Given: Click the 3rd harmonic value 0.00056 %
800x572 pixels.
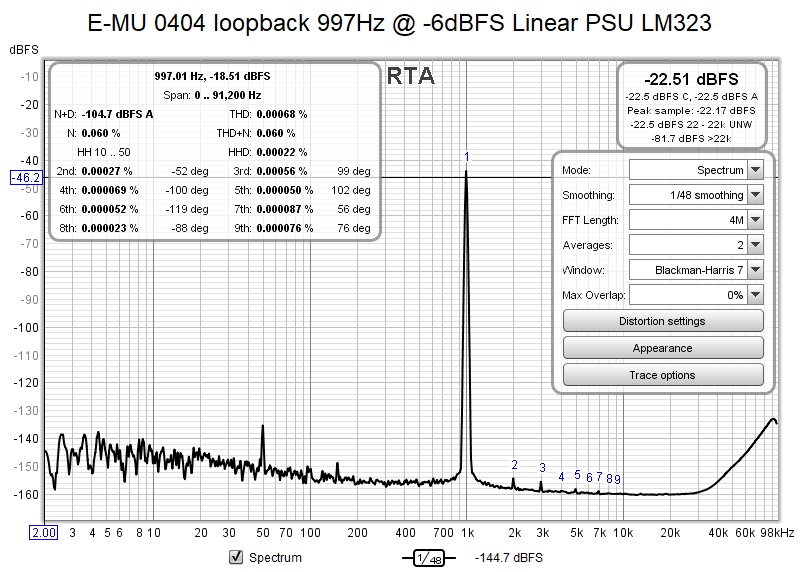Looking at the screenshot, I should [282, 171].
